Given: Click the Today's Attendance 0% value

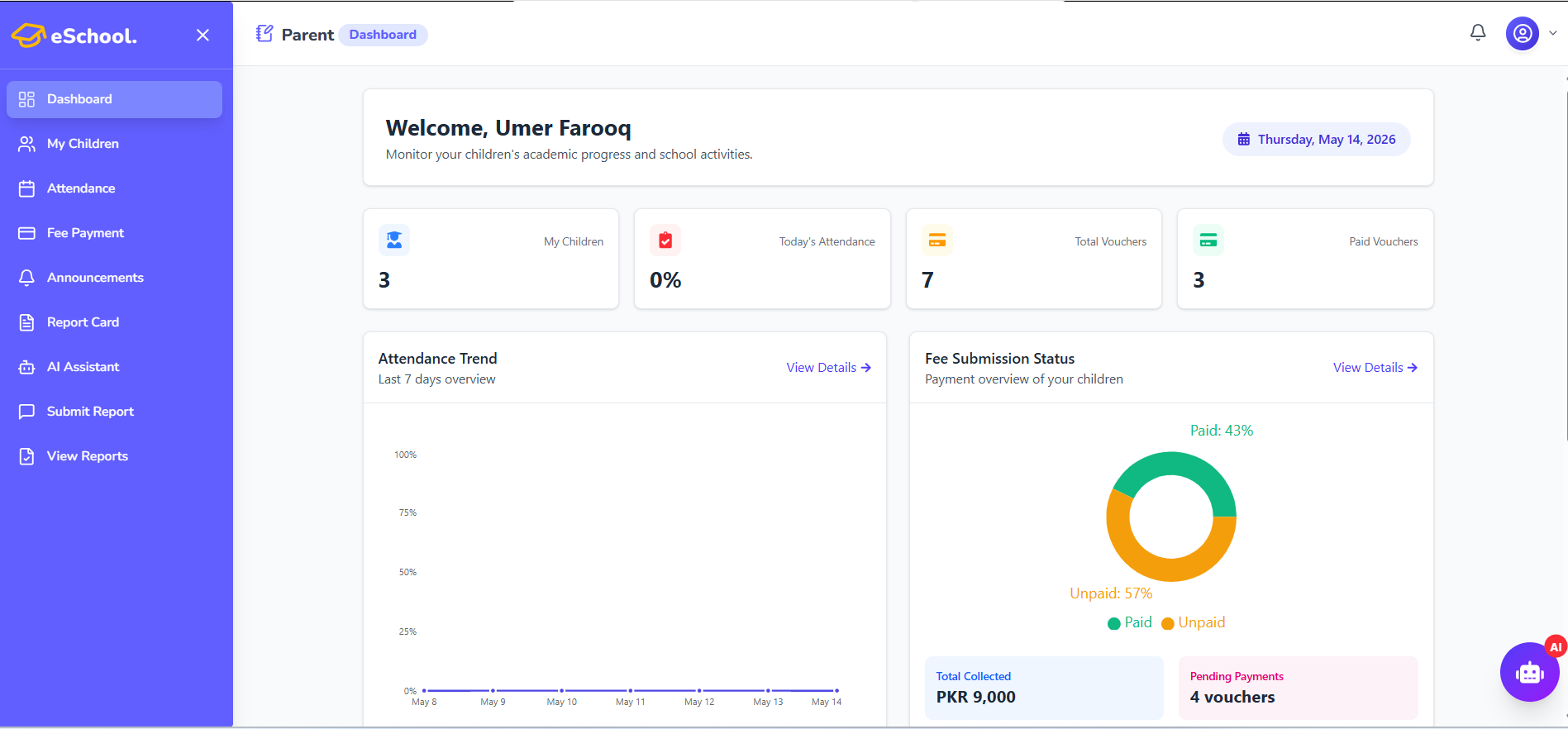Looking at the screenshot, I should click(665, 280).
